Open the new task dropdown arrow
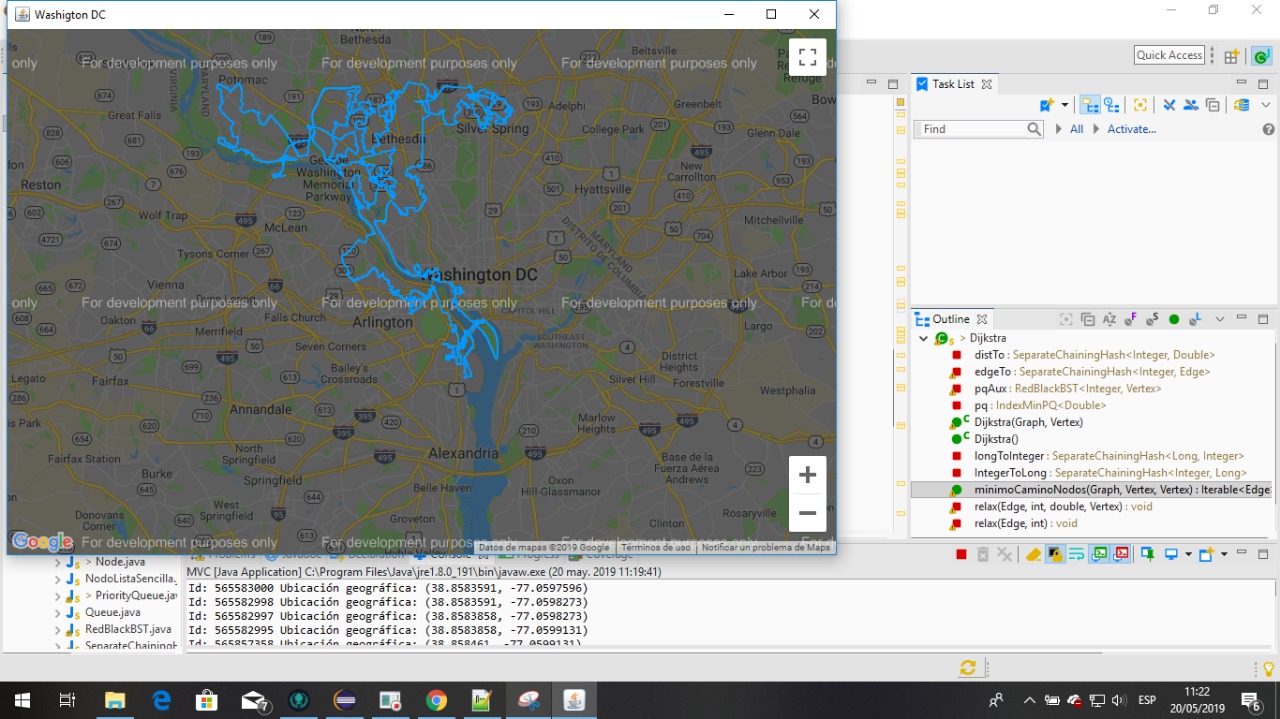 (1065, 105)
